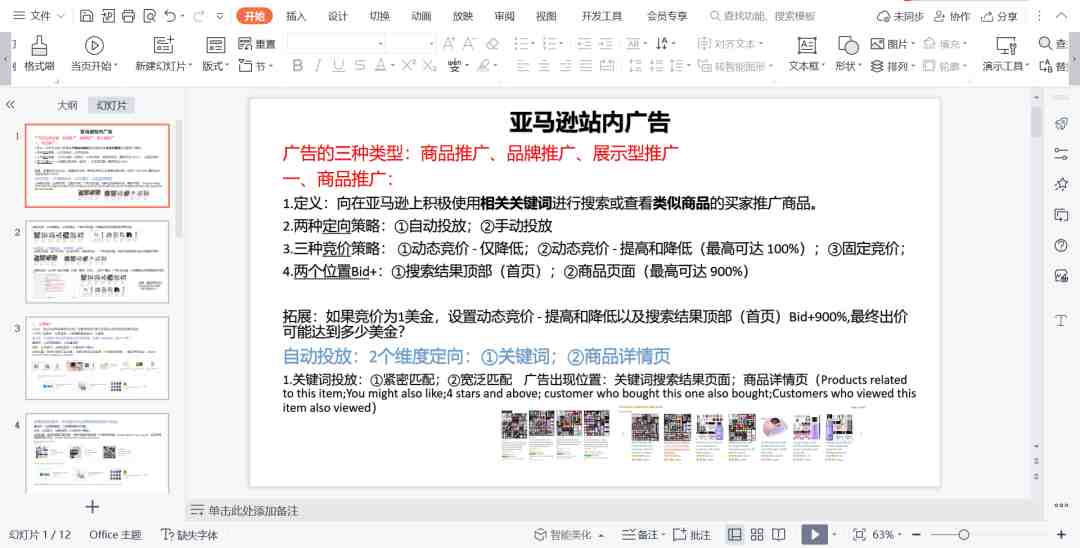
Task: Select slide 2 thumbnail
Action: pos(97,262)
